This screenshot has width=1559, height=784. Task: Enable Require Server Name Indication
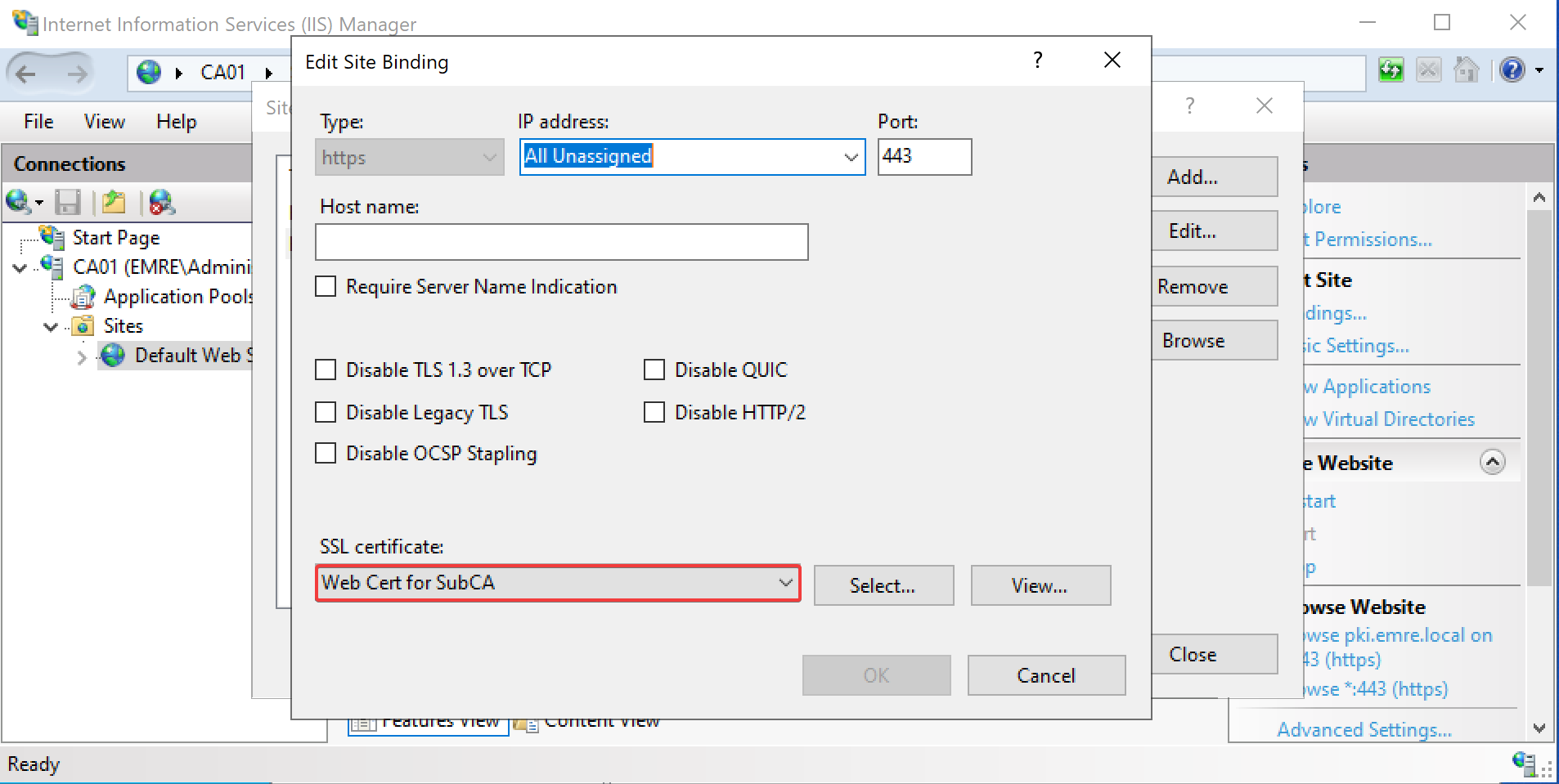(326, 287)
